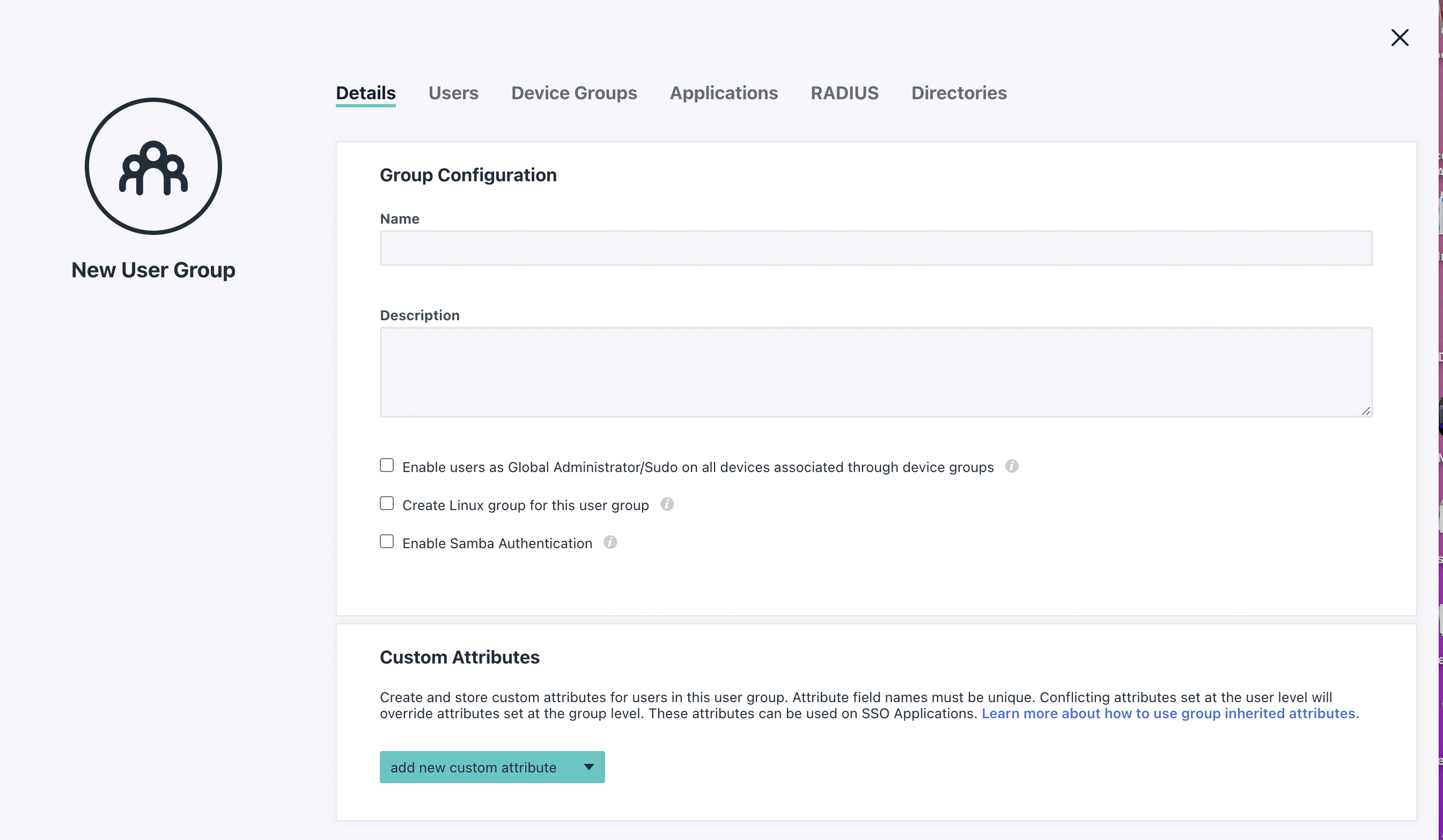Screen dimensions: 1443x840
Task: Enable users as Global Administrator/Sudo checkbox
Action: tap(387, 465)
